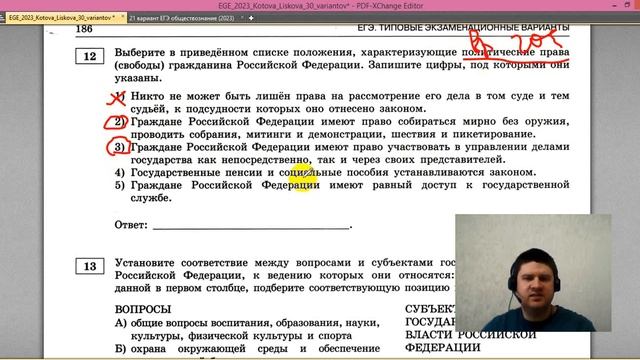This screenshot has height=360, width=640.
Task: Close the EGE_2023_Kotova_Liskova_30_variantov tab
Action: coord(122,17)
